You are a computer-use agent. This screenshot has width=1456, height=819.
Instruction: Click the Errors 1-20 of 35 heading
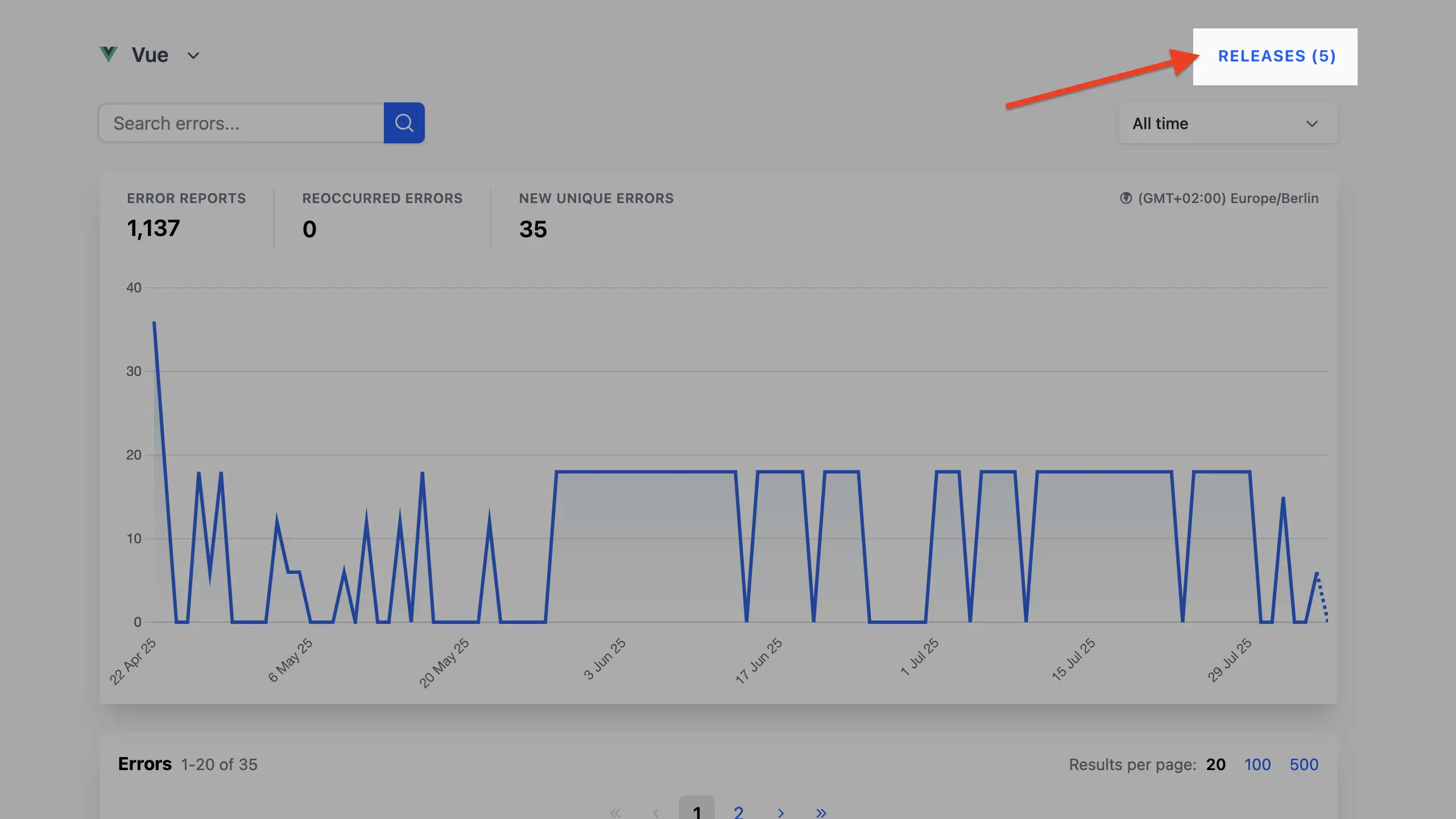pos(188,764)
